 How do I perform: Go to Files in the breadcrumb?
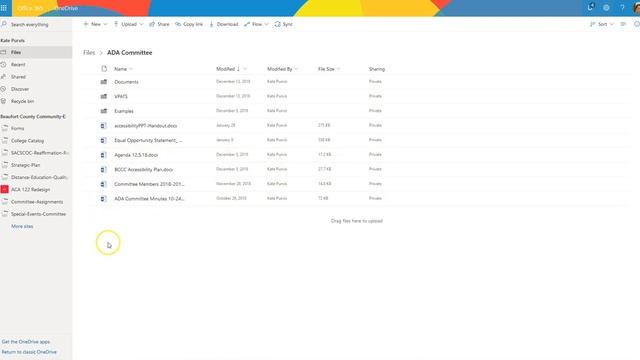89,53
